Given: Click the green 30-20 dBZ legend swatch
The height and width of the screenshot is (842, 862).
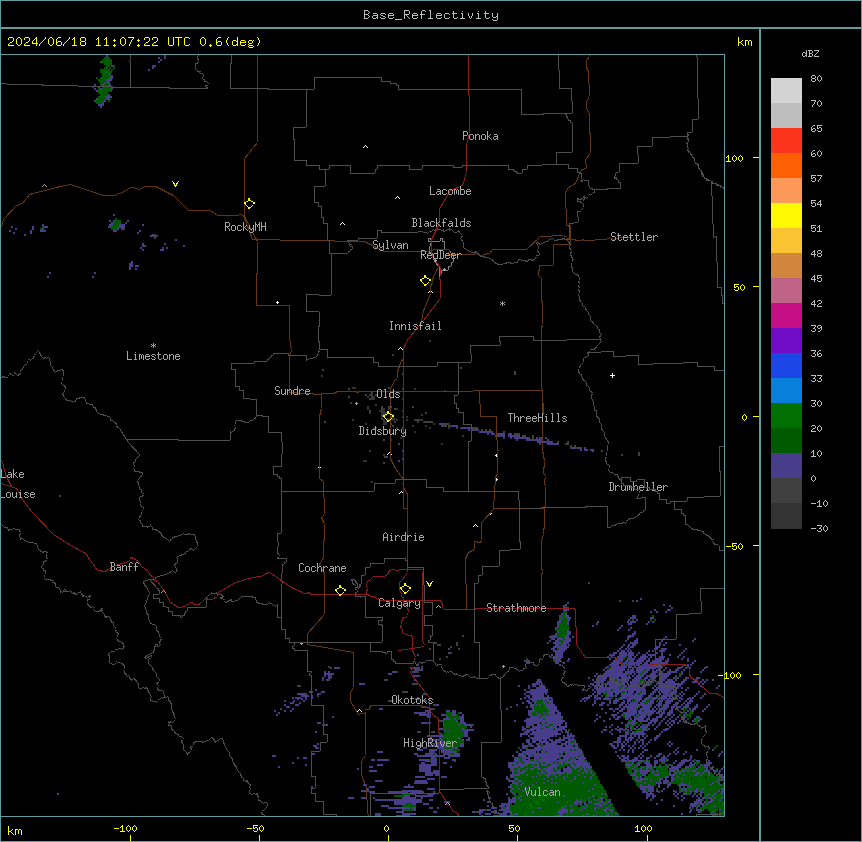Looking at the screenshot, I should coord(786,416).
